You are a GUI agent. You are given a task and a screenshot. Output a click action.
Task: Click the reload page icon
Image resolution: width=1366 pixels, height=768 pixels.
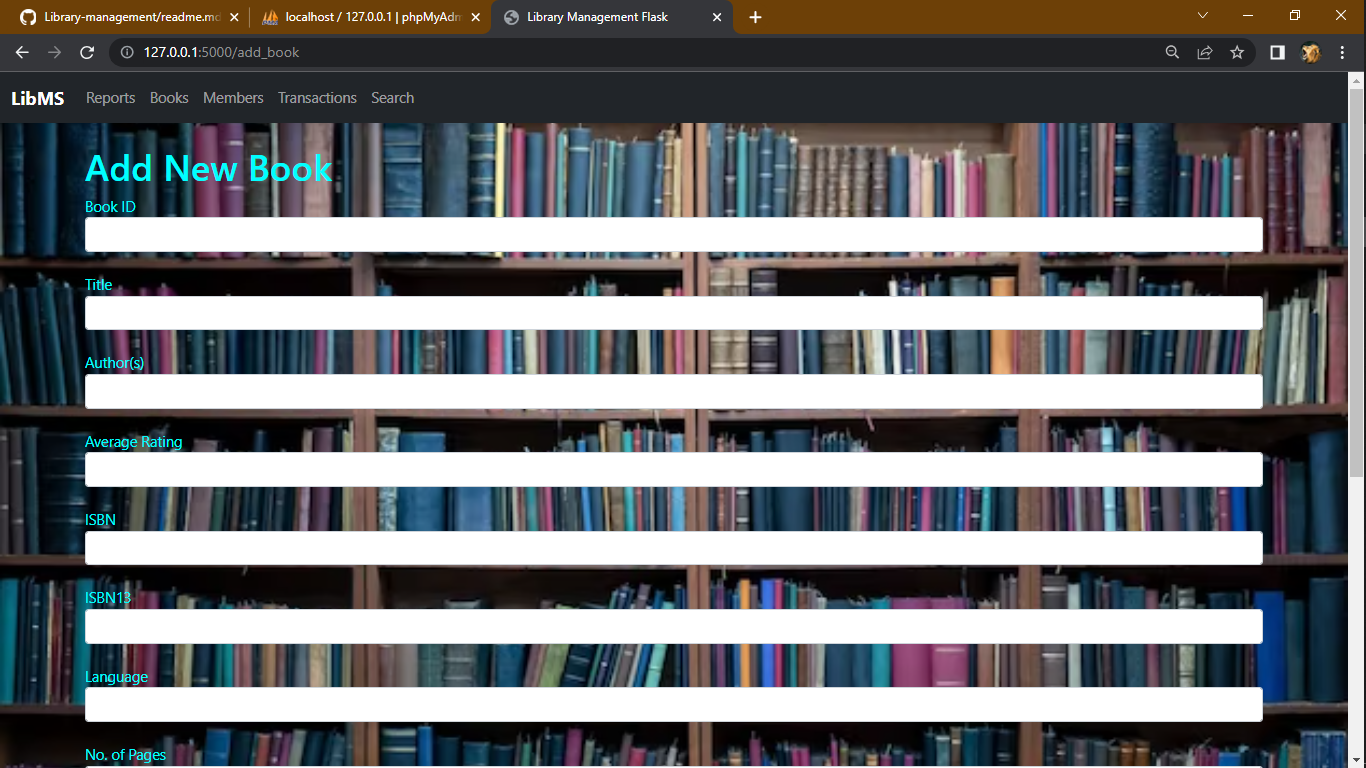87,52
